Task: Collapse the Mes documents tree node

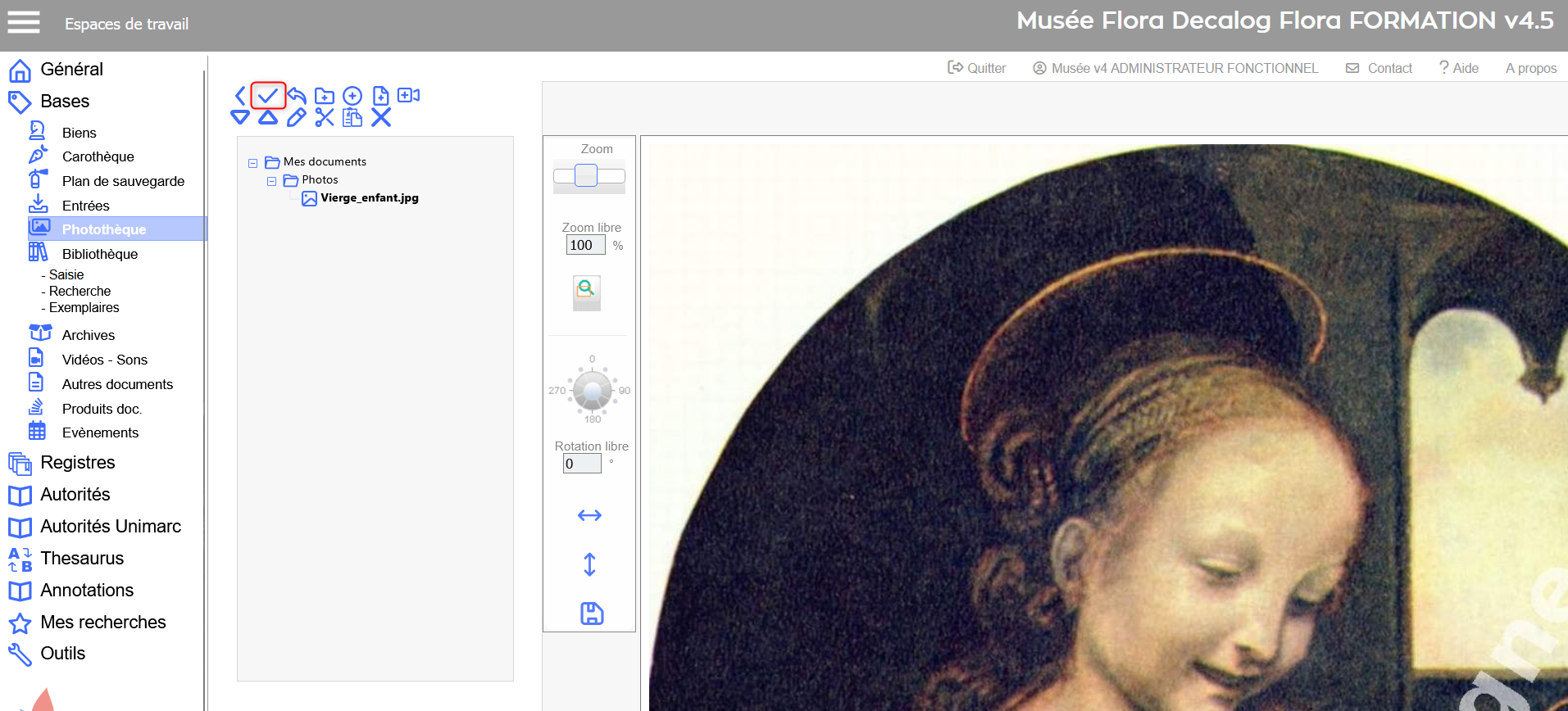Action: [x=253, y=163]
